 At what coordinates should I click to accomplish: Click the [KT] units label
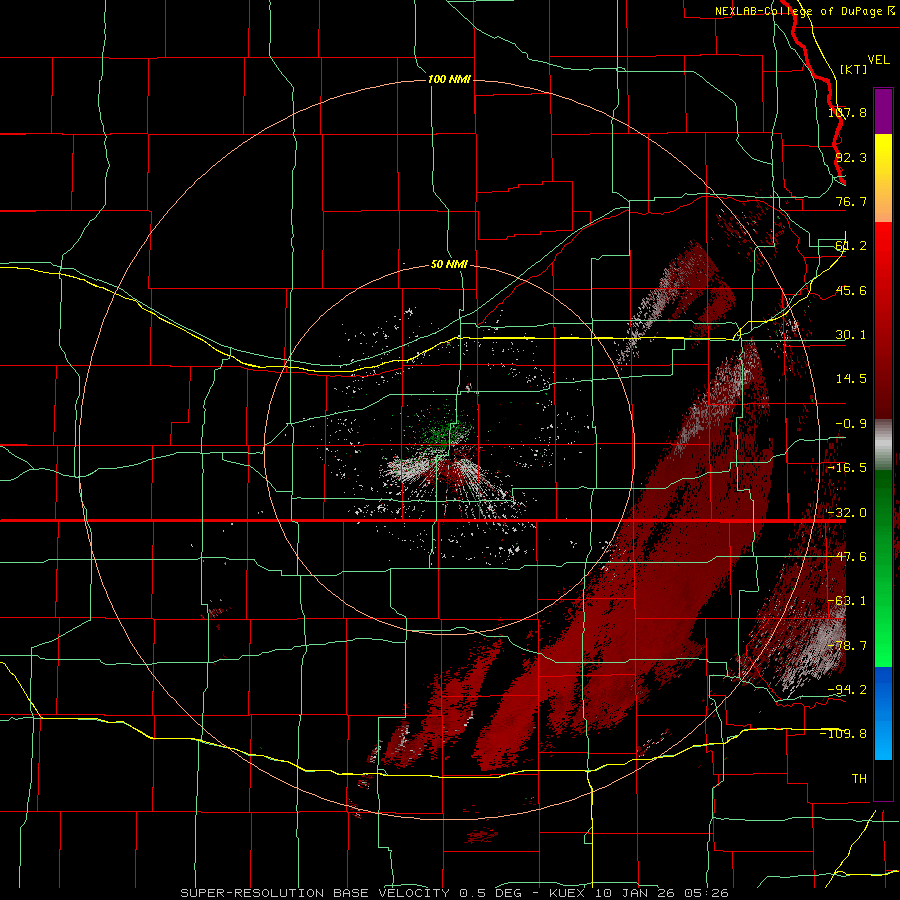[x=853, y=69]
